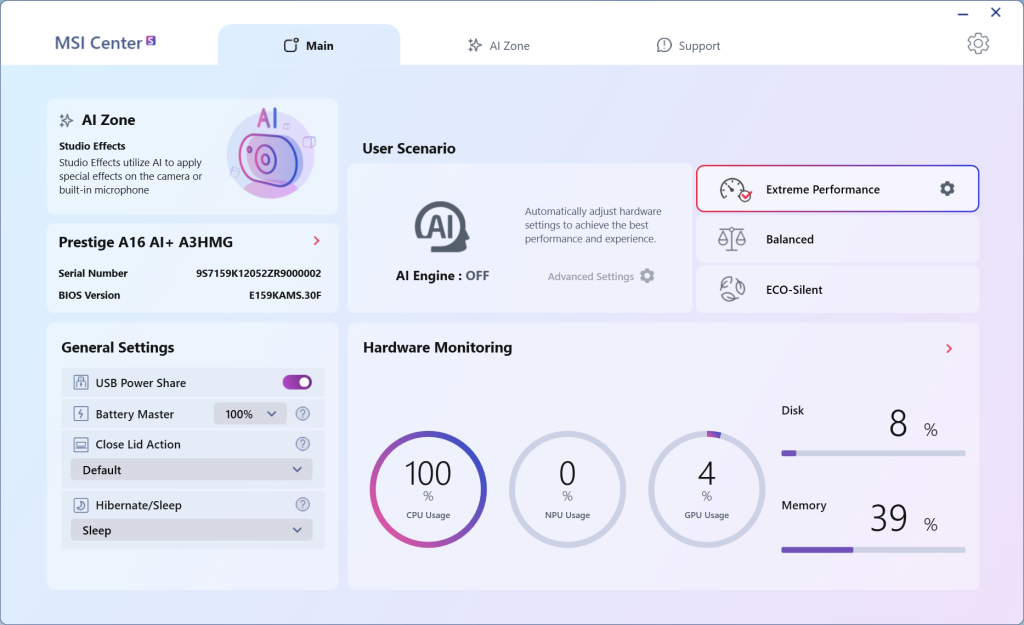Click the ECO-Silent leaf icon

click(732, 289)
